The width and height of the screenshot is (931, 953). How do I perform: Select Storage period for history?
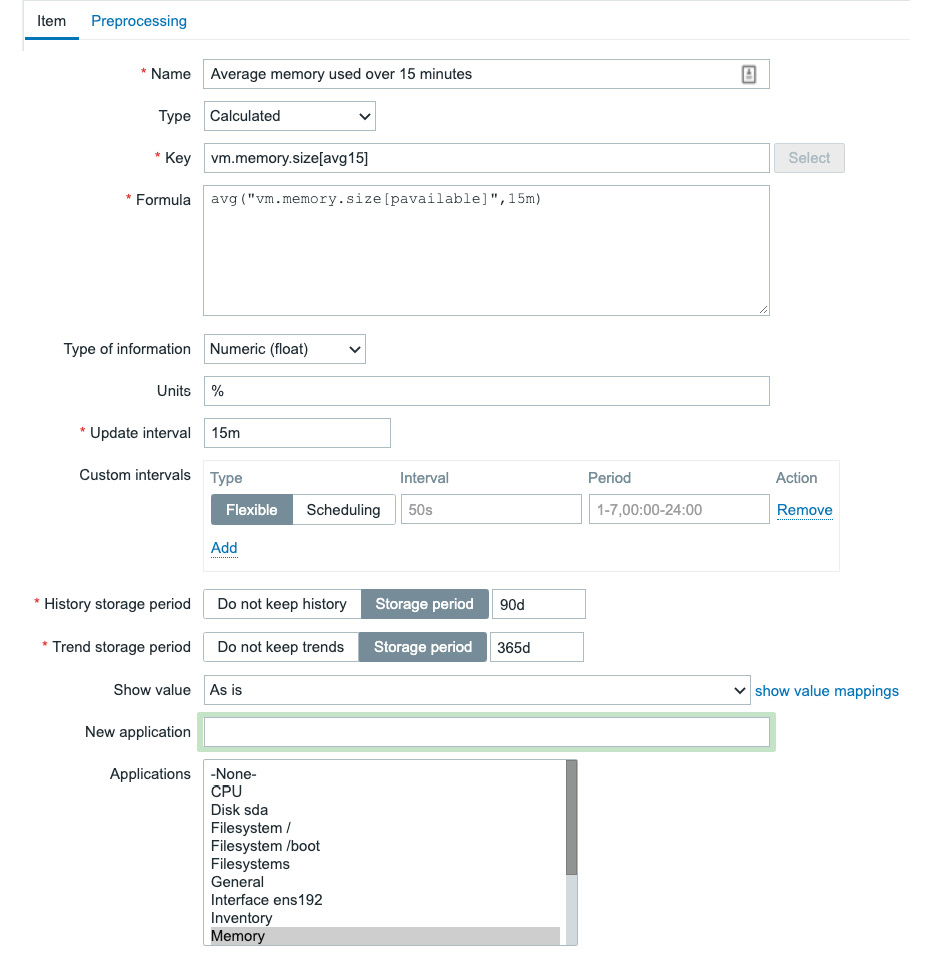(x=424, y=604)
